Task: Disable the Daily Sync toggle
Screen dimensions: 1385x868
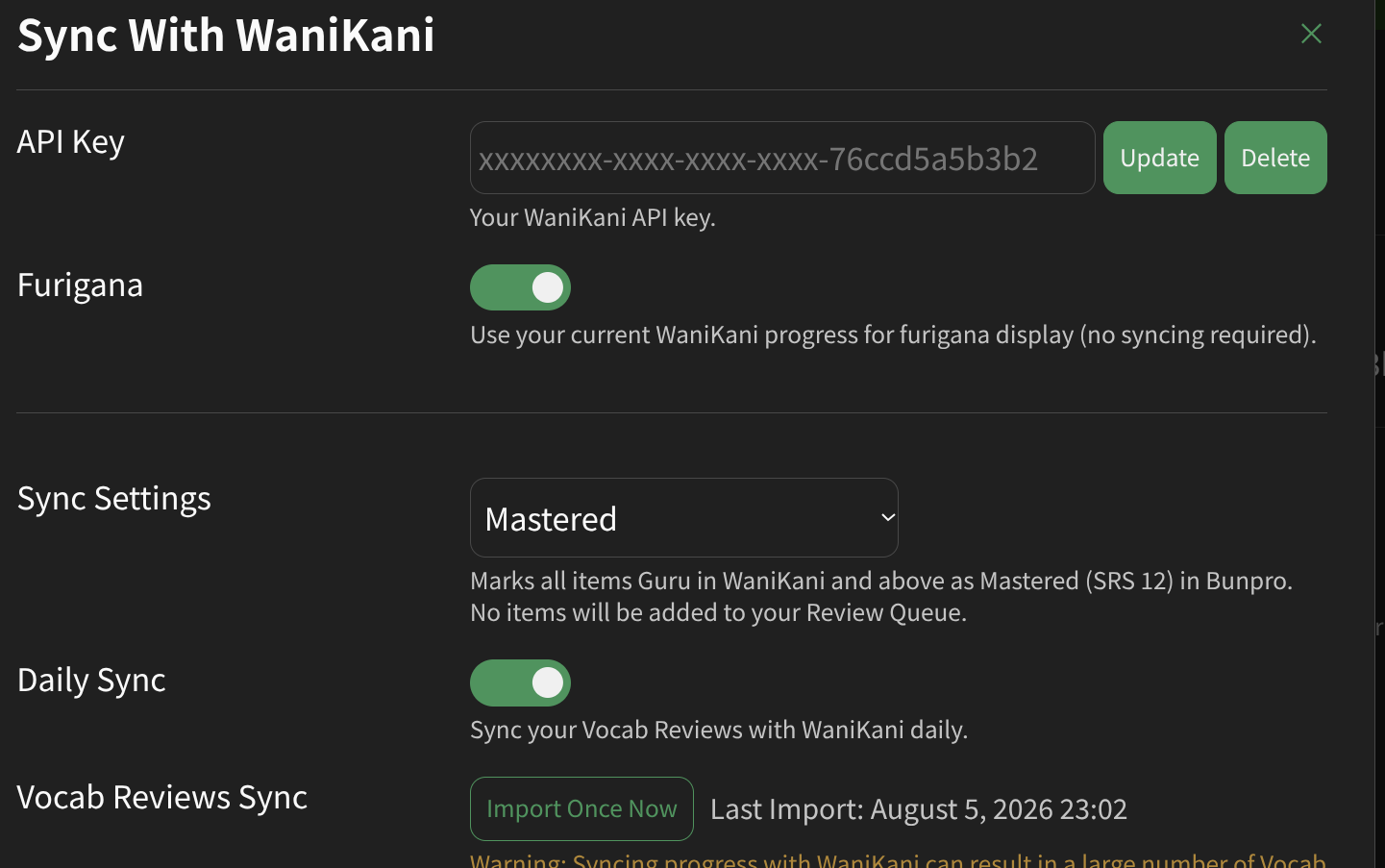Action: click(520, 682)
